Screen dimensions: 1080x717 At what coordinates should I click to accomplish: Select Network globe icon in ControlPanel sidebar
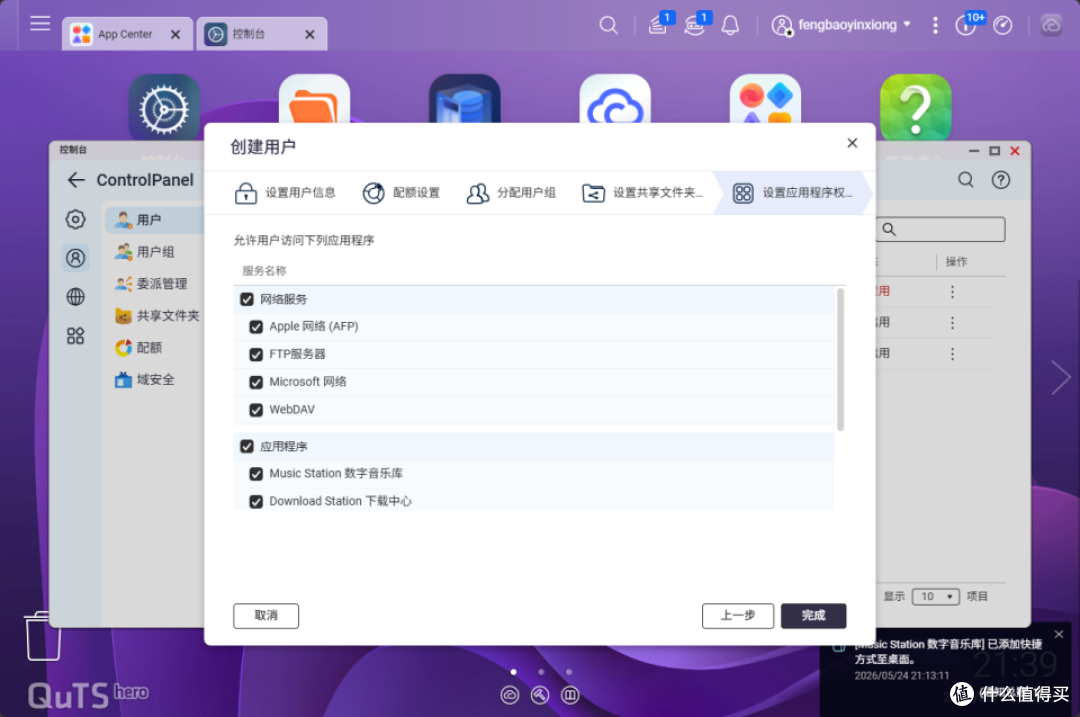[75, 296]
